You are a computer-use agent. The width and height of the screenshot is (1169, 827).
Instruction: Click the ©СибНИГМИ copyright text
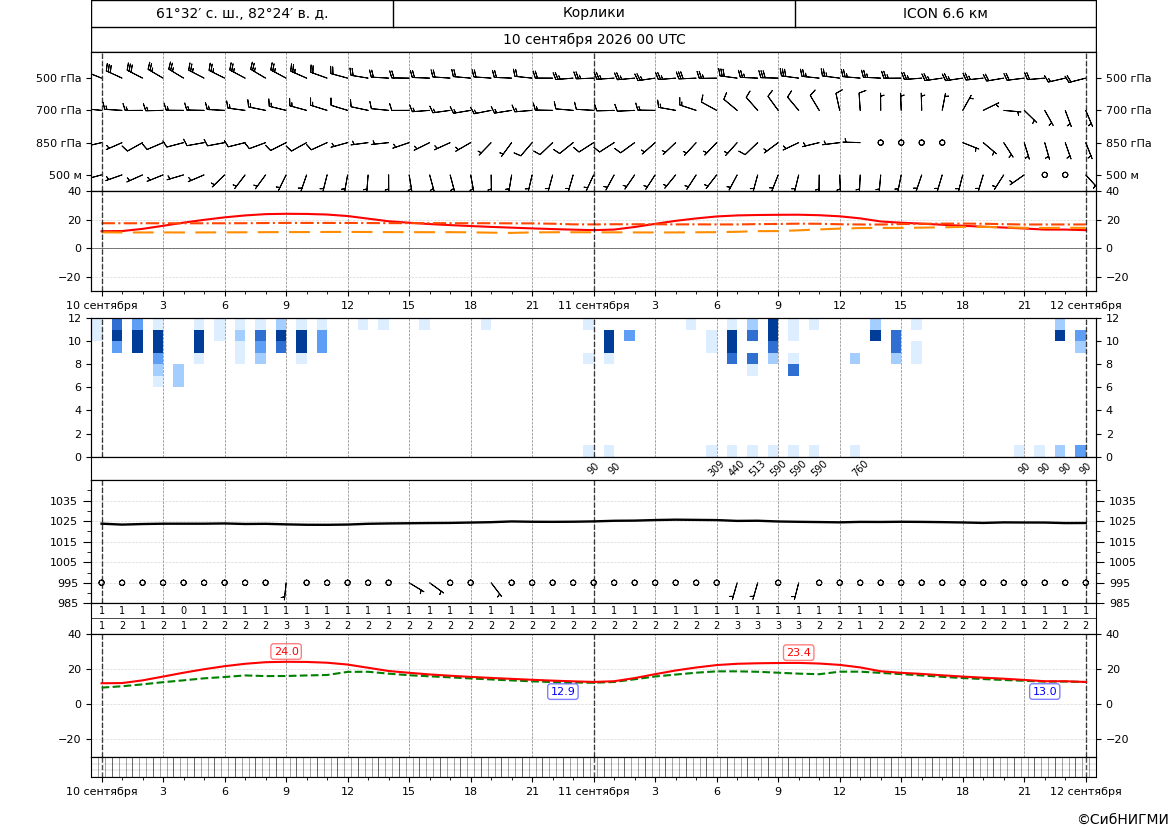click(1123, 819)
